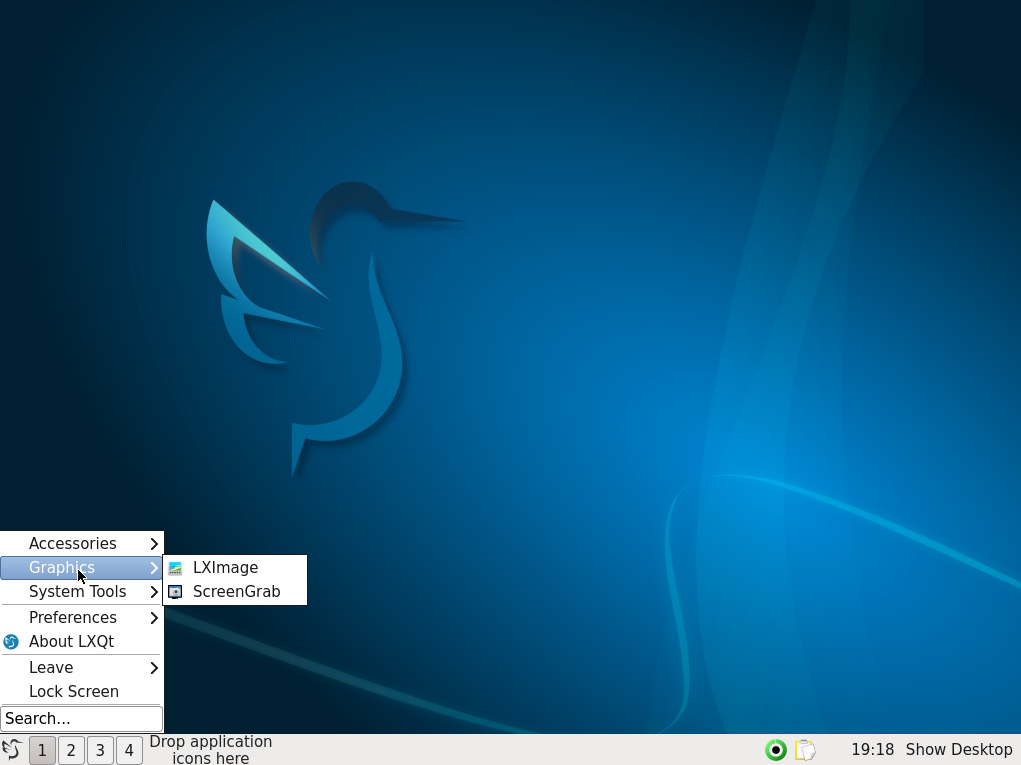Click ScreenGrab's camera monitor icon

175,591
